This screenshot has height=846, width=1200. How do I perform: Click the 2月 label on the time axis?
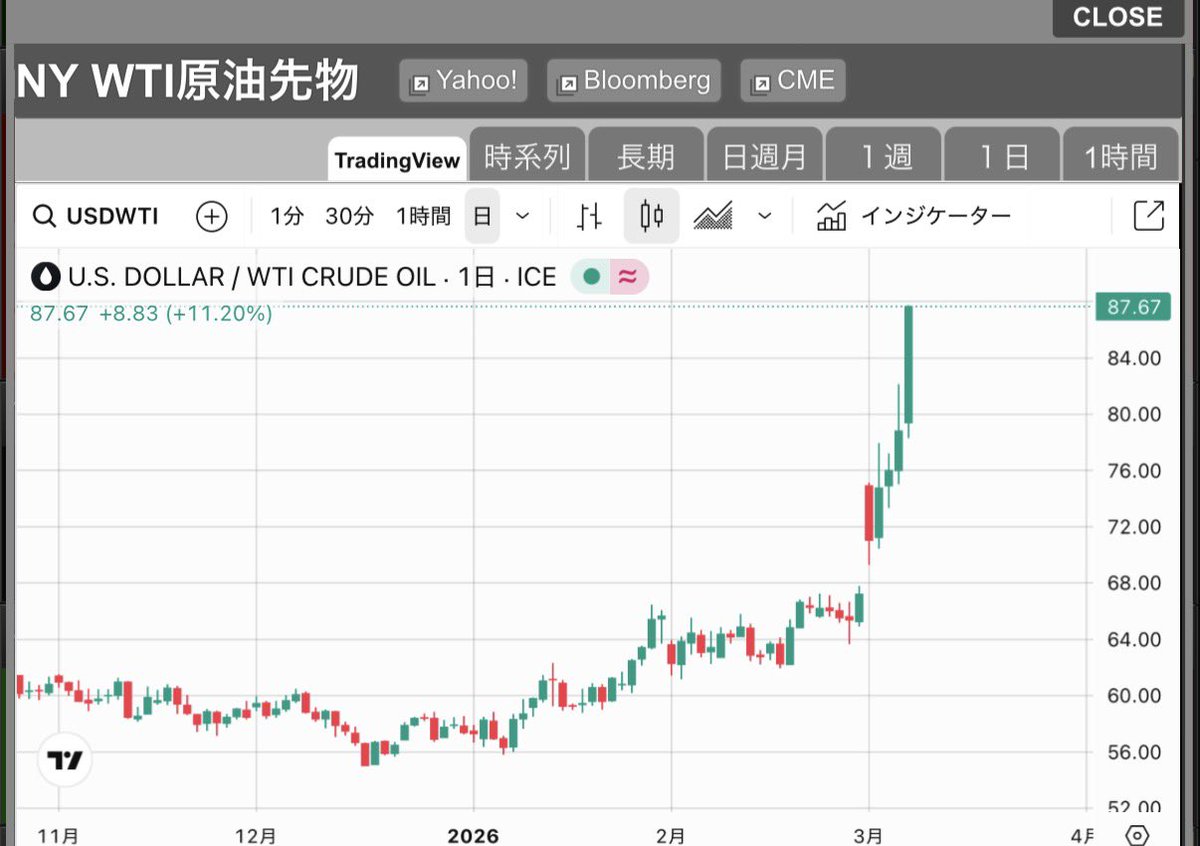click(671, 835)
